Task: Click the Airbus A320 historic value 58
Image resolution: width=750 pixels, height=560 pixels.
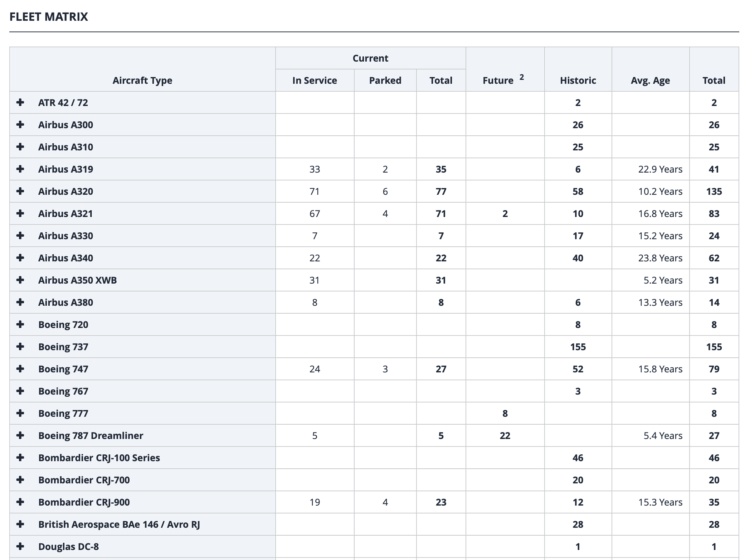Action: coord(578,191)
